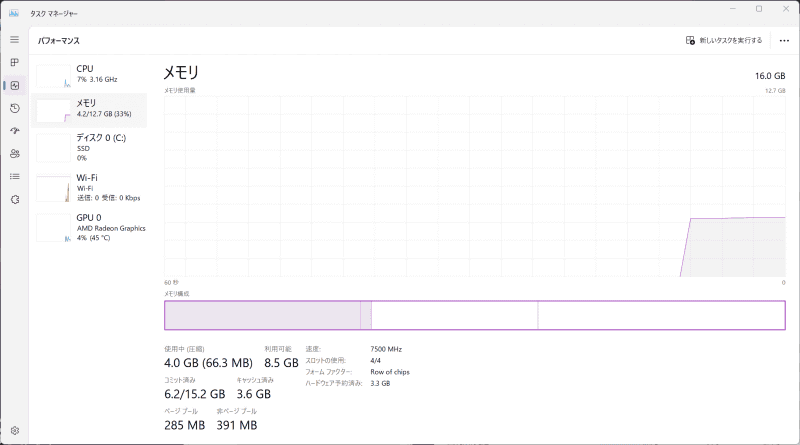This screenshot has width=800, height=445.
Task: Open Task Manager settings gear
Action: [14, 431]
